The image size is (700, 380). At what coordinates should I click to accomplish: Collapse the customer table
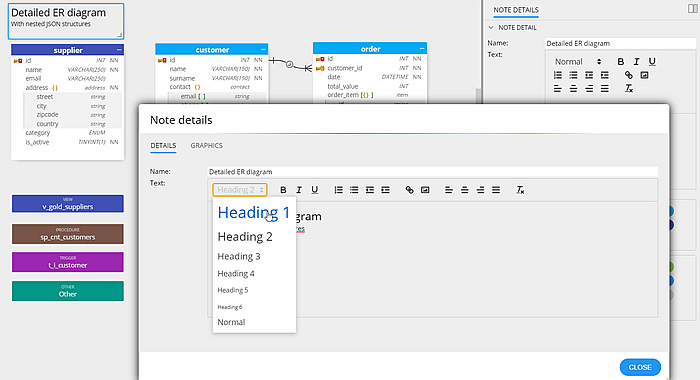[263, 50]
